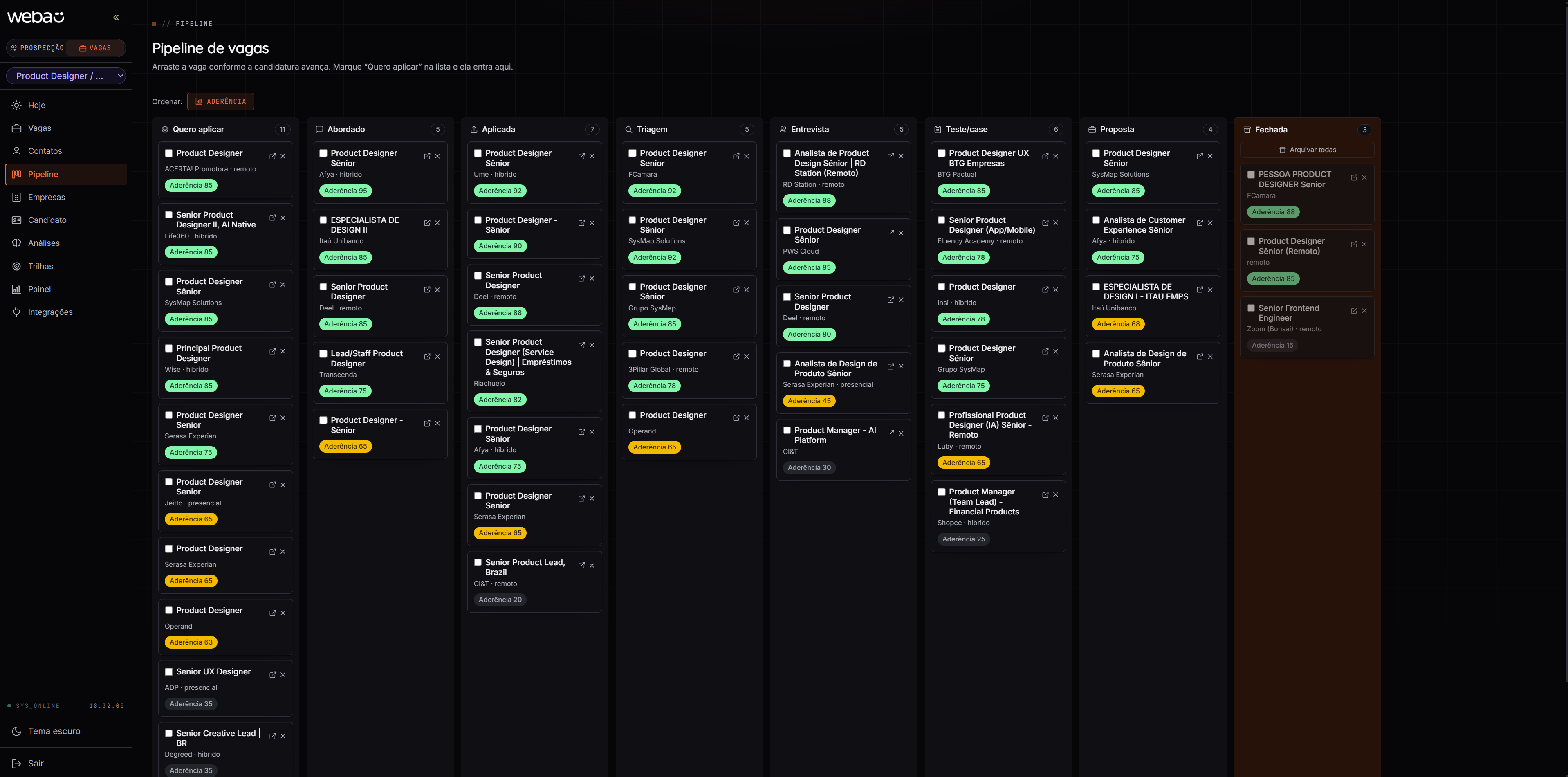Collapse the sidebar with the double-chevron icon
This screenshot has width=1568, height=777.
pyautogui.click(x=116, y=17)
